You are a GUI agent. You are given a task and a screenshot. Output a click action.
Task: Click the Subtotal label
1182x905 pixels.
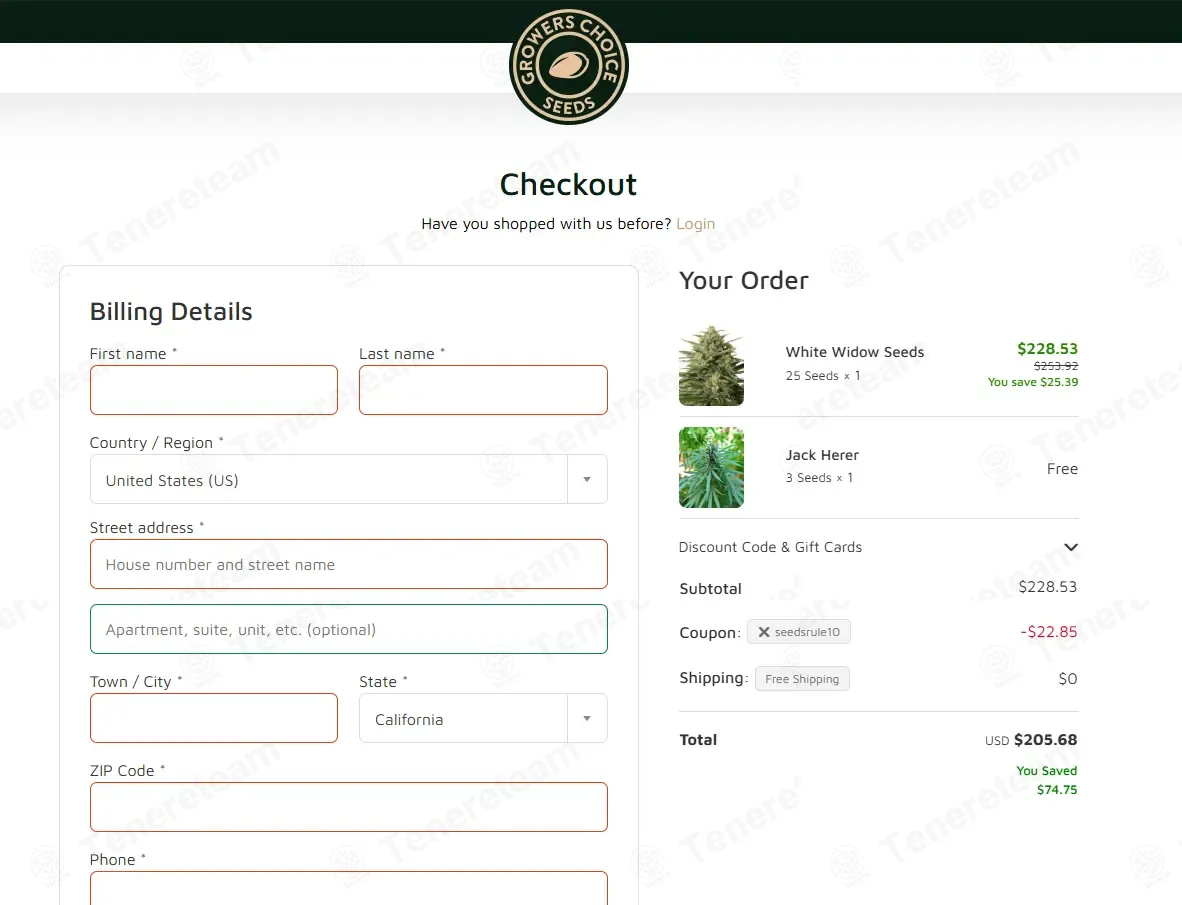tap(710, 589)
